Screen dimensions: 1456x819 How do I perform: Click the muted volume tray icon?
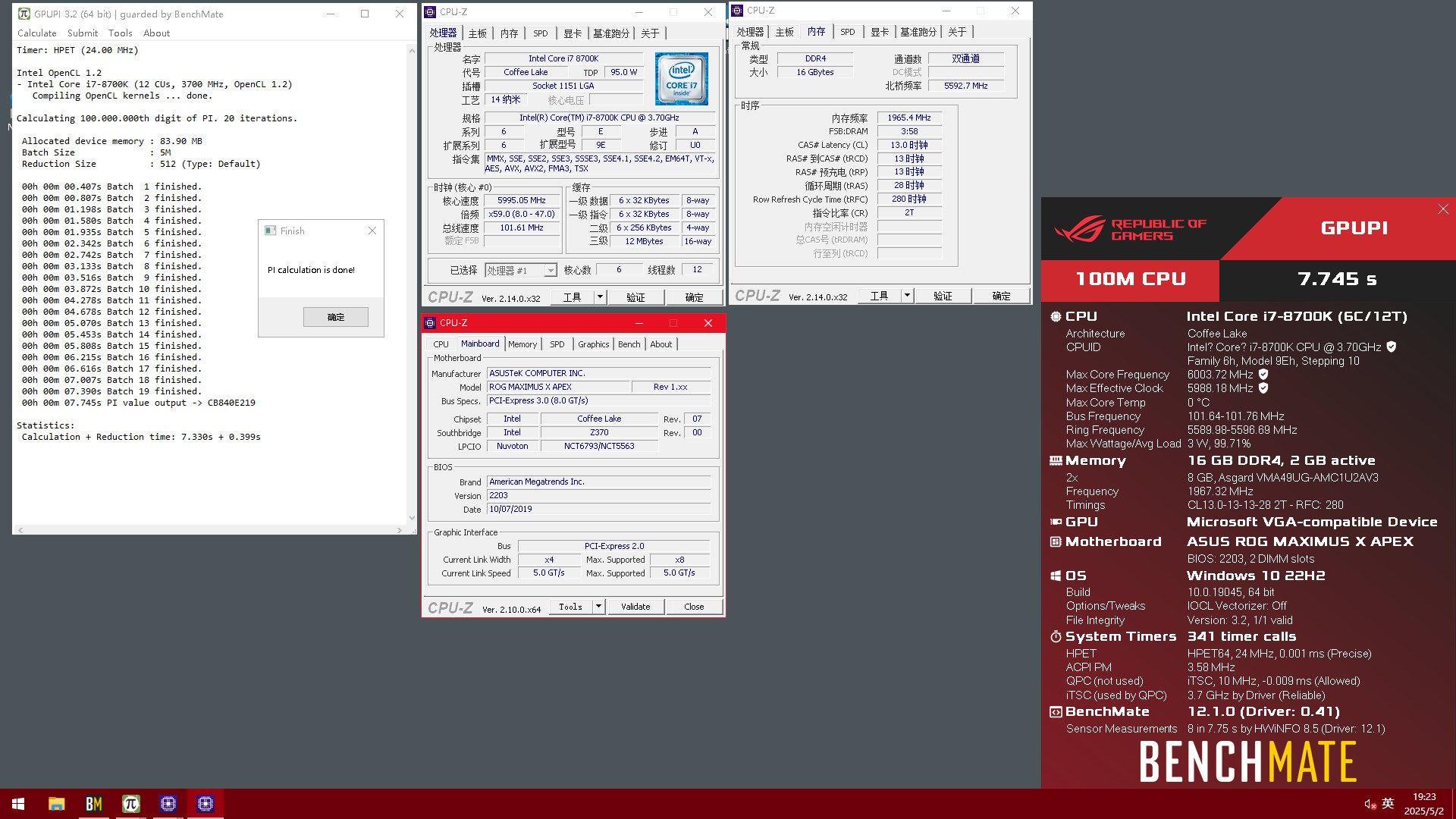point(1370,804)
